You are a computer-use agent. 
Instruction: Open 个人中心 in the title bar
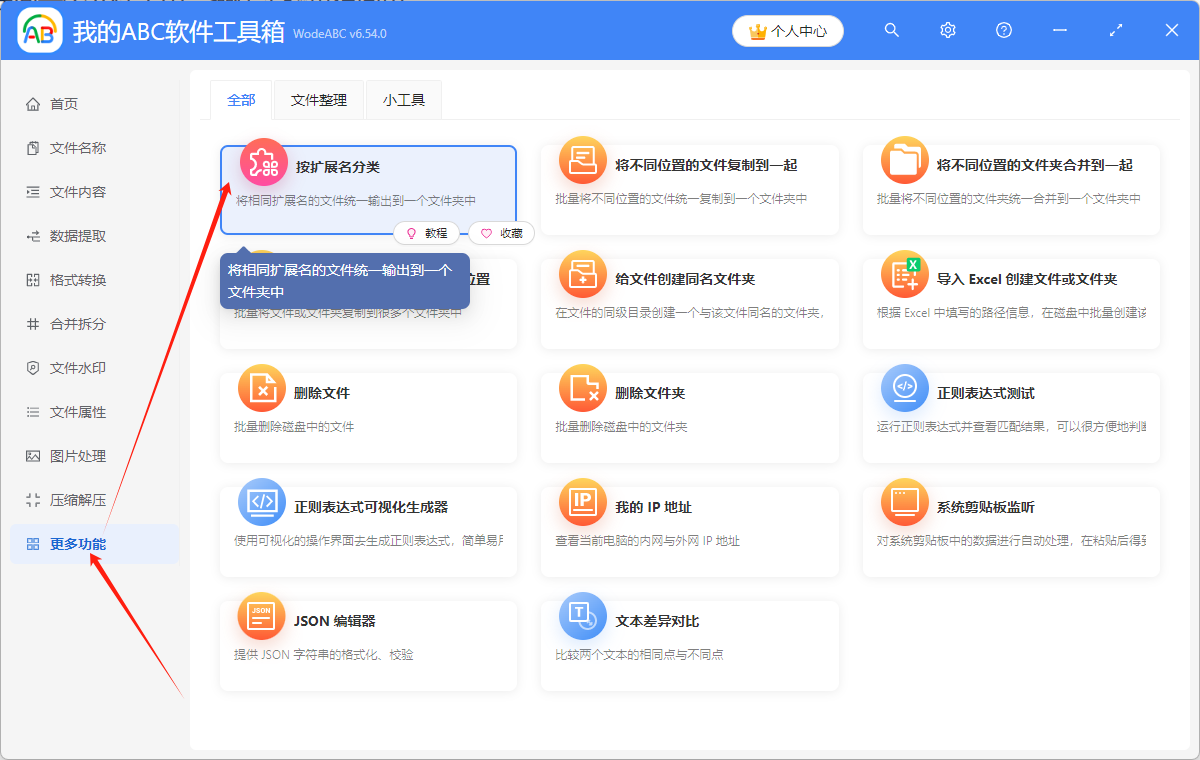click(x=788, y=30)
